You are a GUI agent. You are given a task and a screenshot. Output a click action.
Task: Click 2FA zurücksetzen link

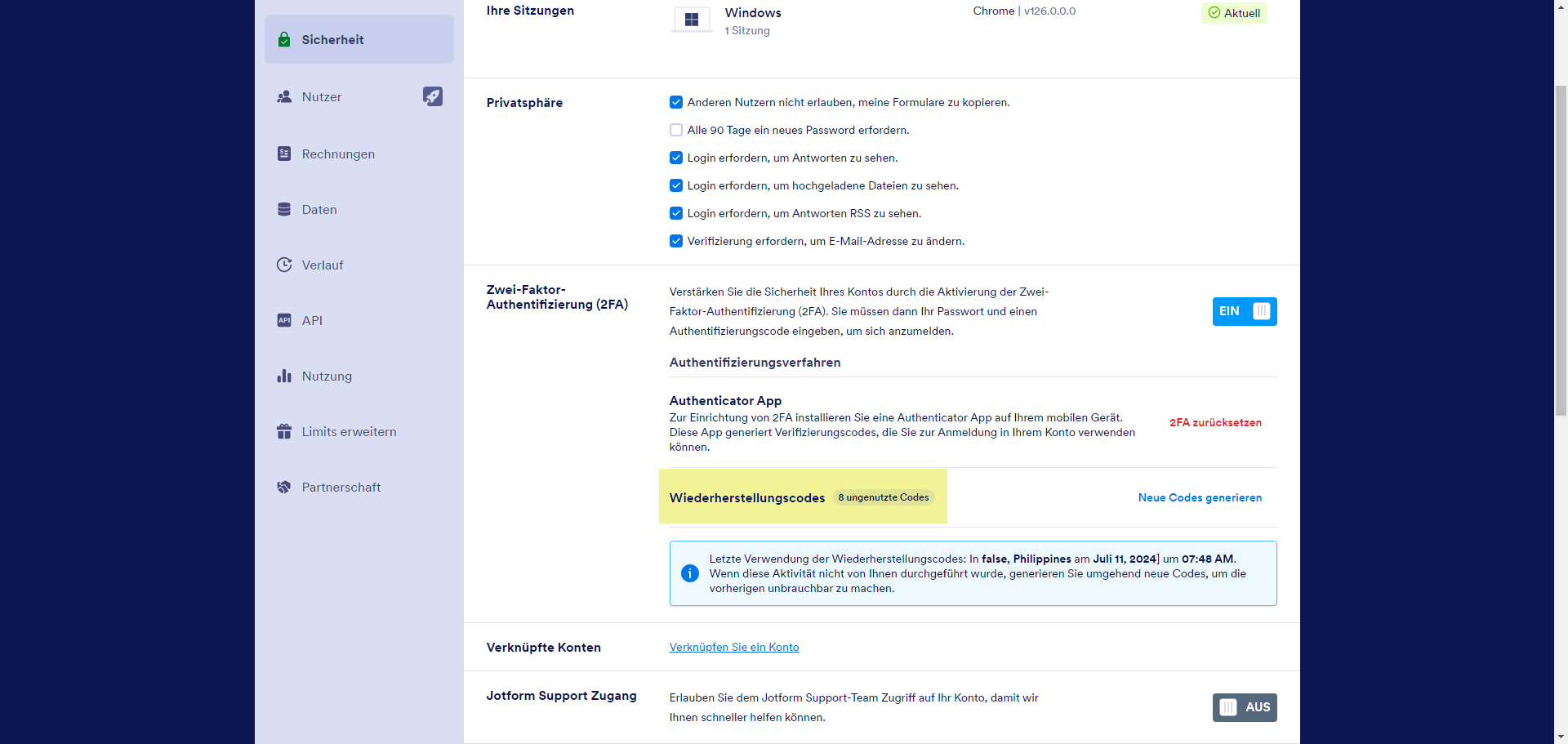click(x=1215, y=422)
